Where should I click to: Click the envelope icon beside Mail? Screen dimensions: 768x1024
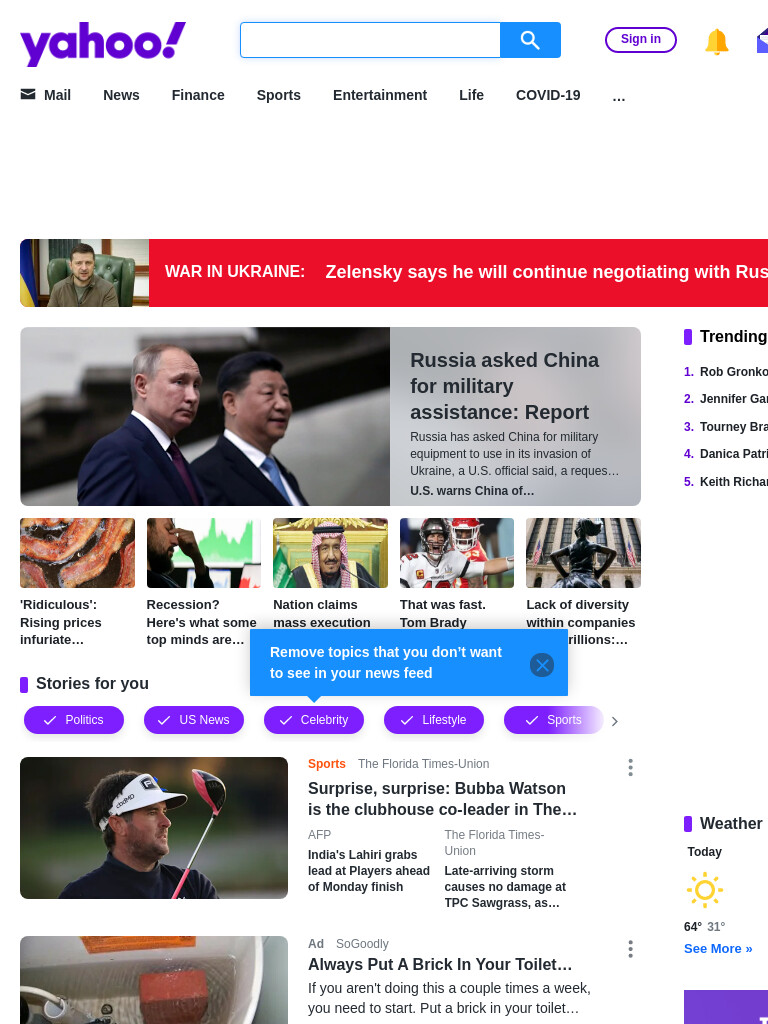[28, 95]
